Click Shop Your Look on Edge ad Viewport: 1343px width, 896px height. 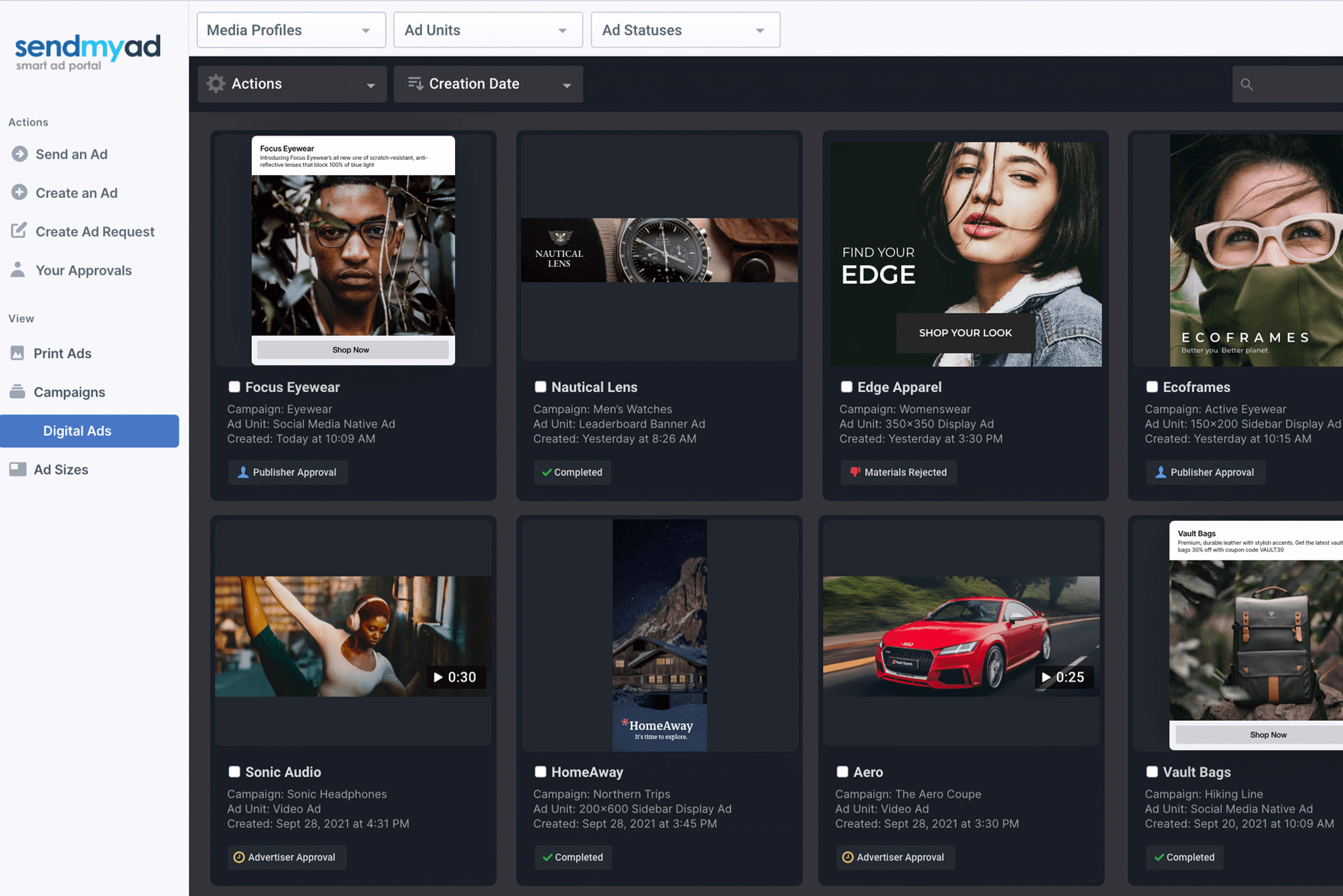[x=965, y=333]
